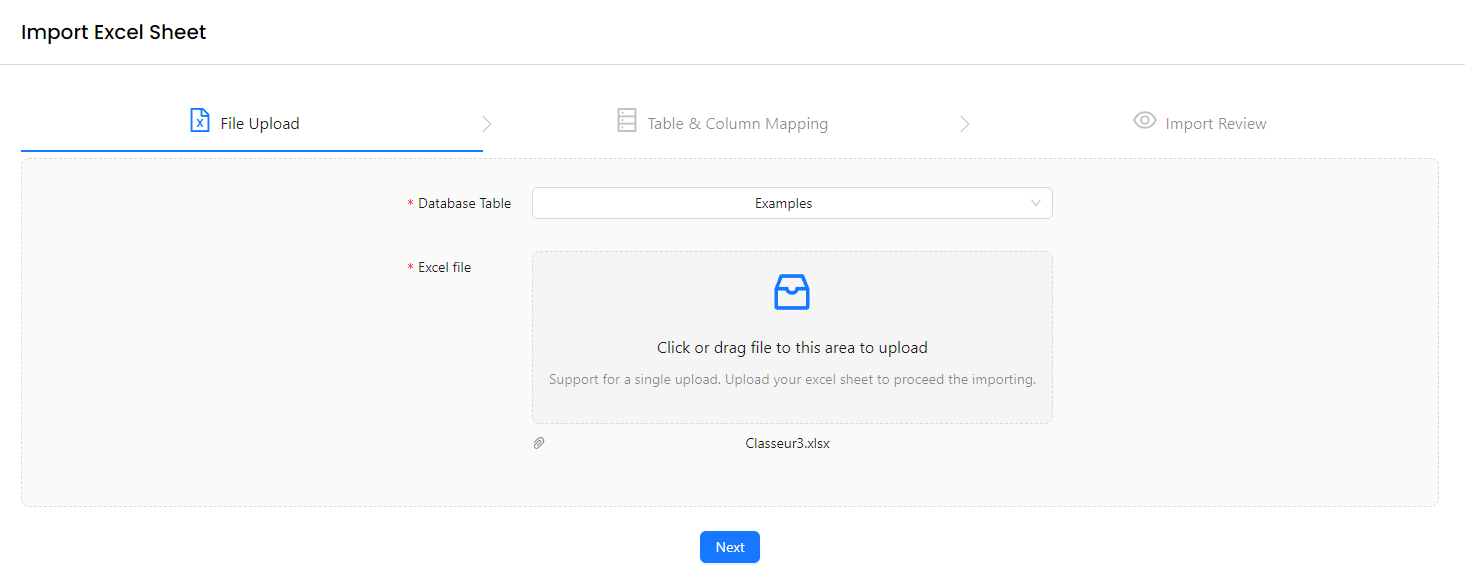Click the chevron after File Upload step
This screenshot has width=1465, height=585.
coord(487,124)
